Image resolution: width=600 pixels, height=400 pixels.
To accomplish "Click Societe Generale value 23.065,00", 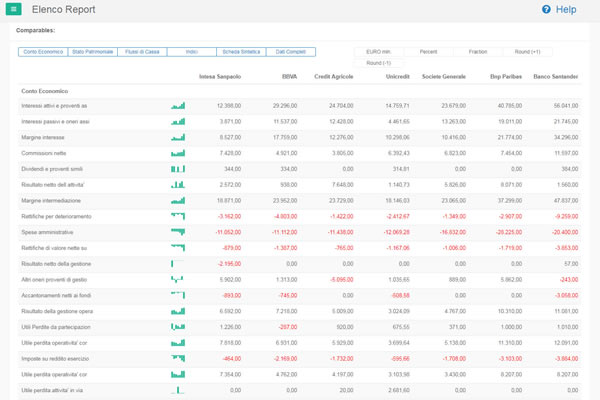I will [453, 201].
